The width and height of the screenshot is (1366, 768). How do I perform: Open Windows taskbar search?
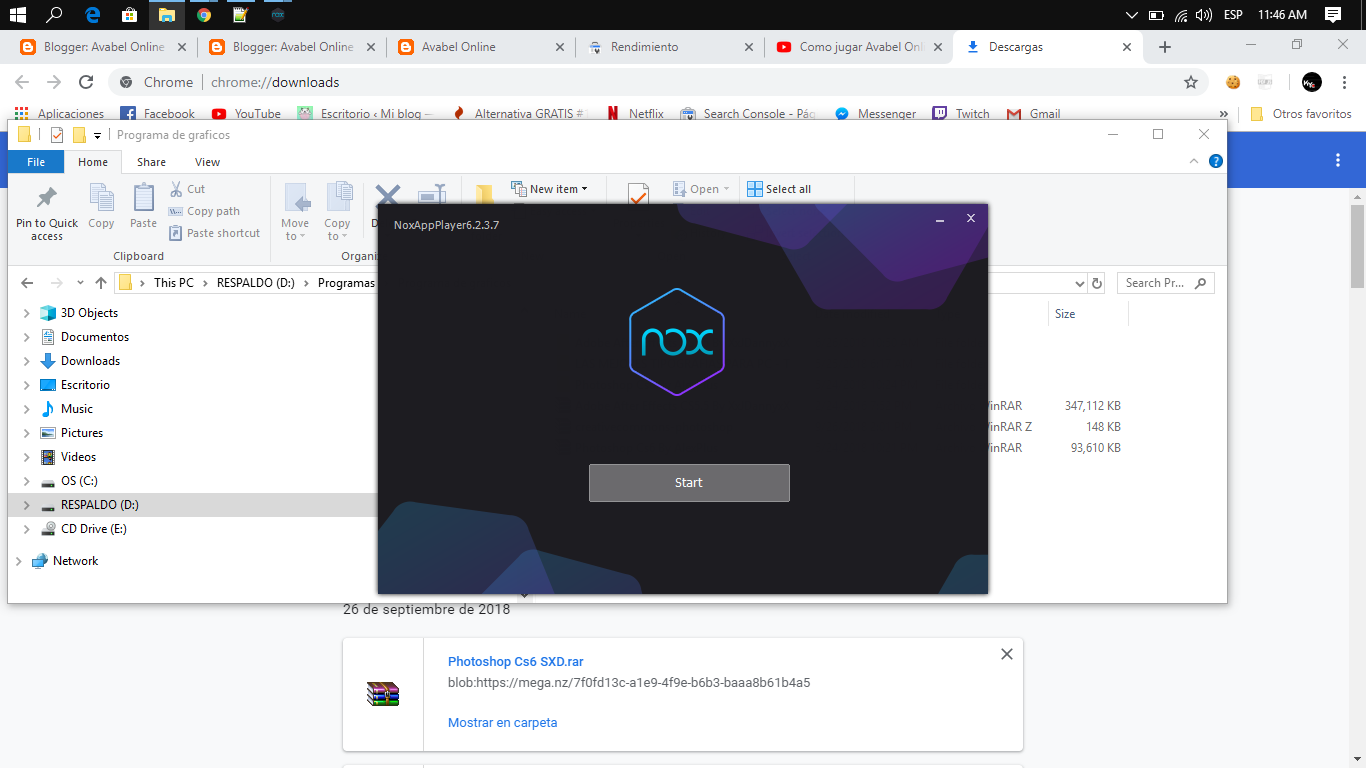(x=55, y=15)
